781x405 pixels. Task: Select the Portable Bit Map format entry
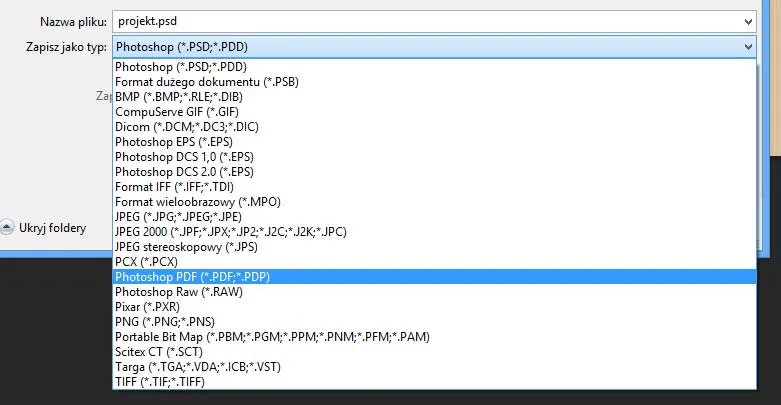434,337
